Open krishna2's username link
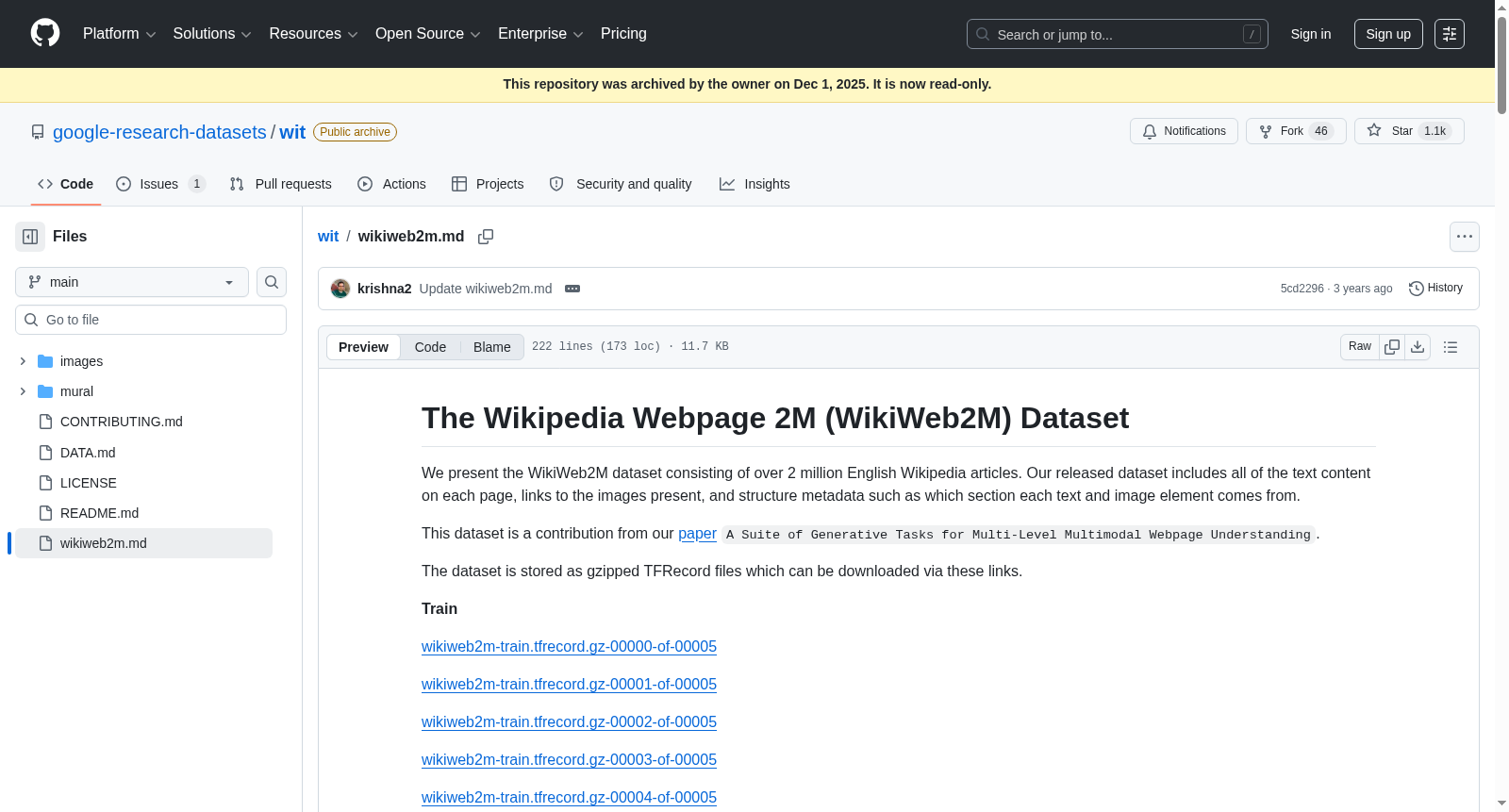The width and height of the screenshot is (1509, 812). tap(384, 289)
